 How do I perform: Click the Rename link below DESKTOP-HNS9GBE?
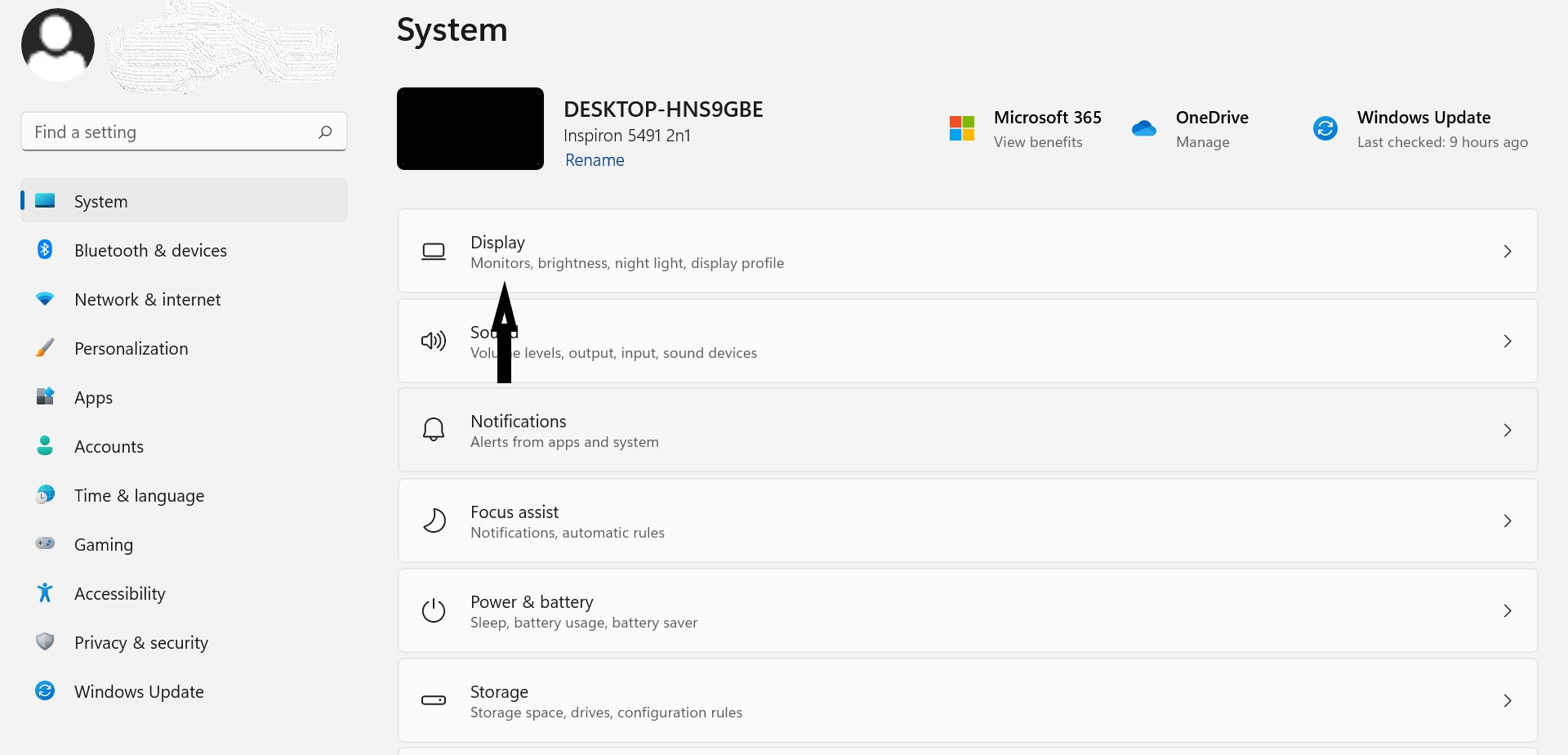(x=594, y=160)
